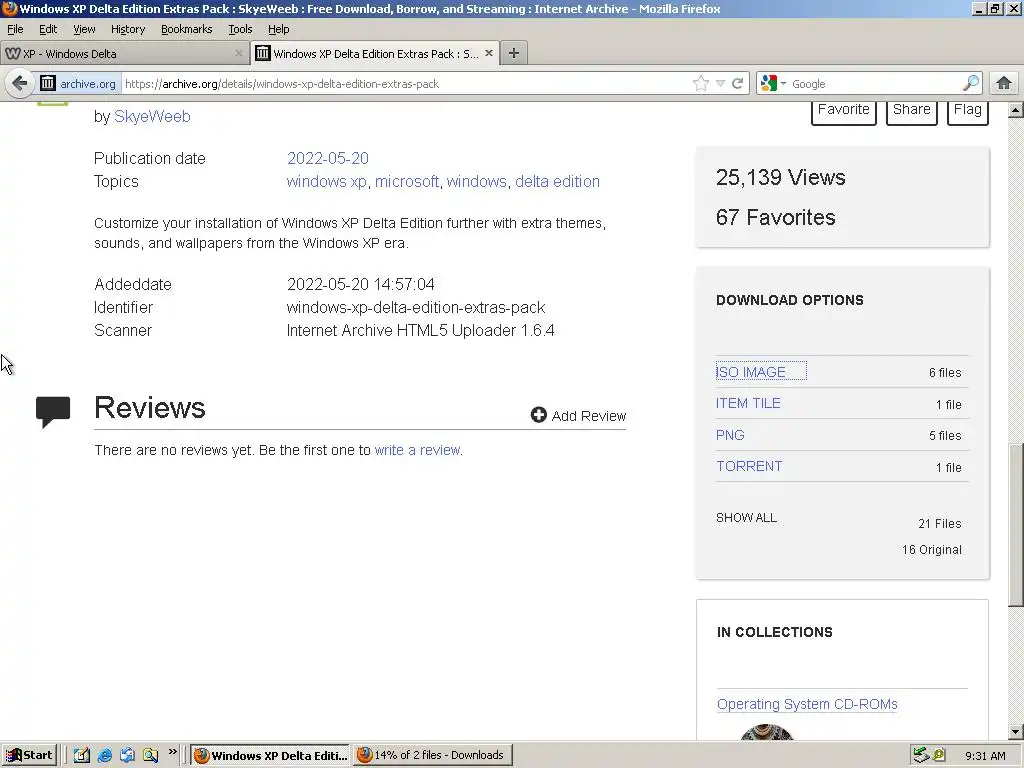This screenshot has width=1024, height=768.
Task: Open the delta edition topic link
Action: pos(557,182)
